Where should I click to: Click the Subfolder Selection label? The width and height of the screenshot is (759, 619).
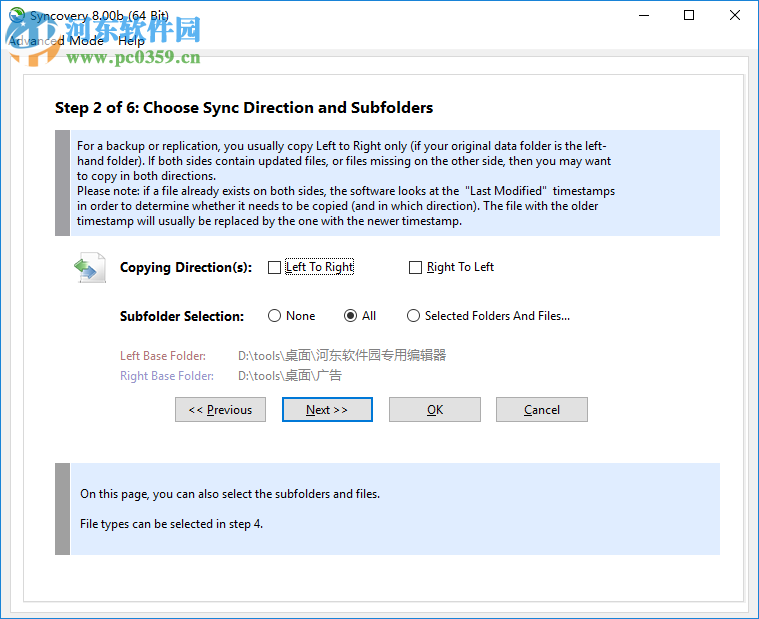click(x=182, y=316)
